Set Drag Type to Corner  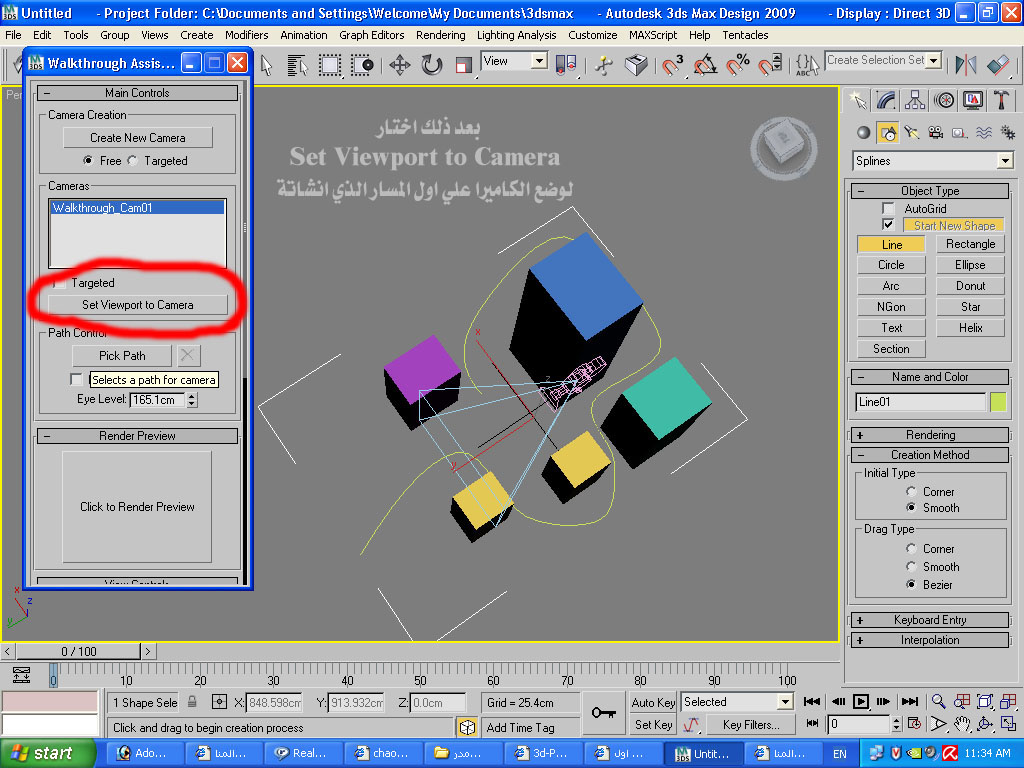click(911, 549)
